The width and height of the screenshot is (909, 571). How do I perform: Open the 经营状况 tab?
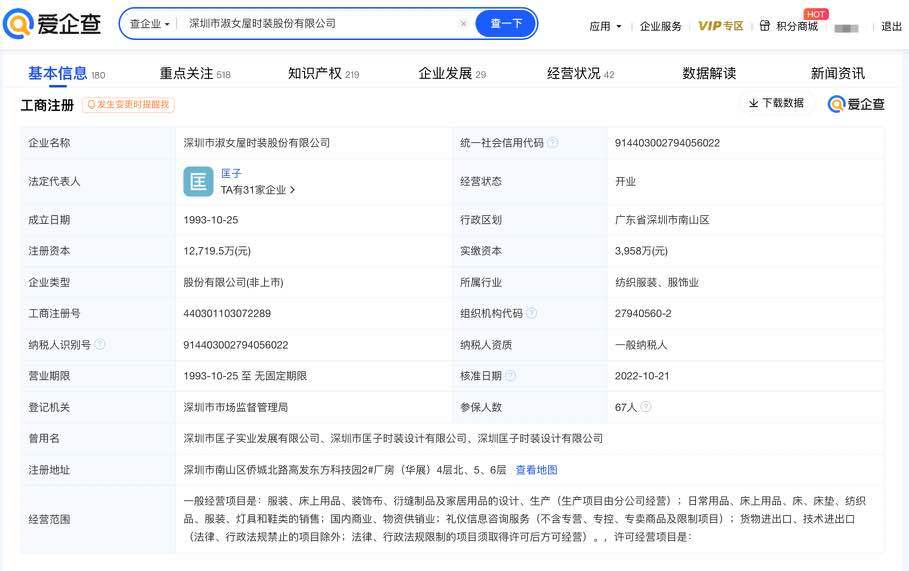pos(580,74)
